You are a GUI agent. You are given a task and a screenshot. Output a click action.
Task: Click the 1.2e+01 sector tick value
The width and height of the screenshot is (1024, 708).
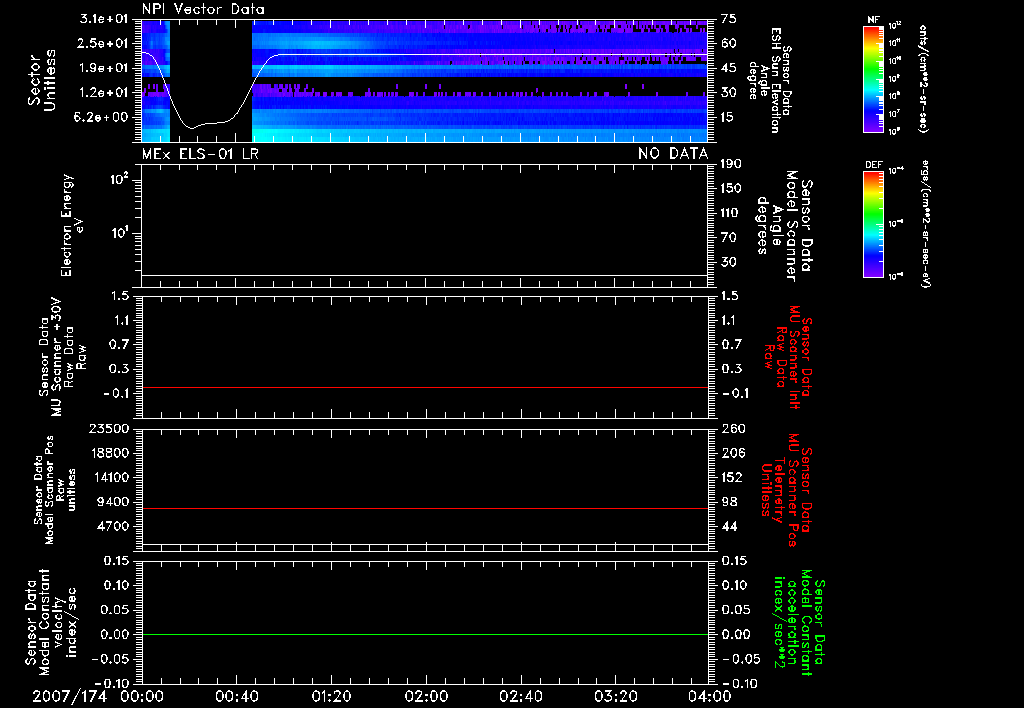[104, 93]
